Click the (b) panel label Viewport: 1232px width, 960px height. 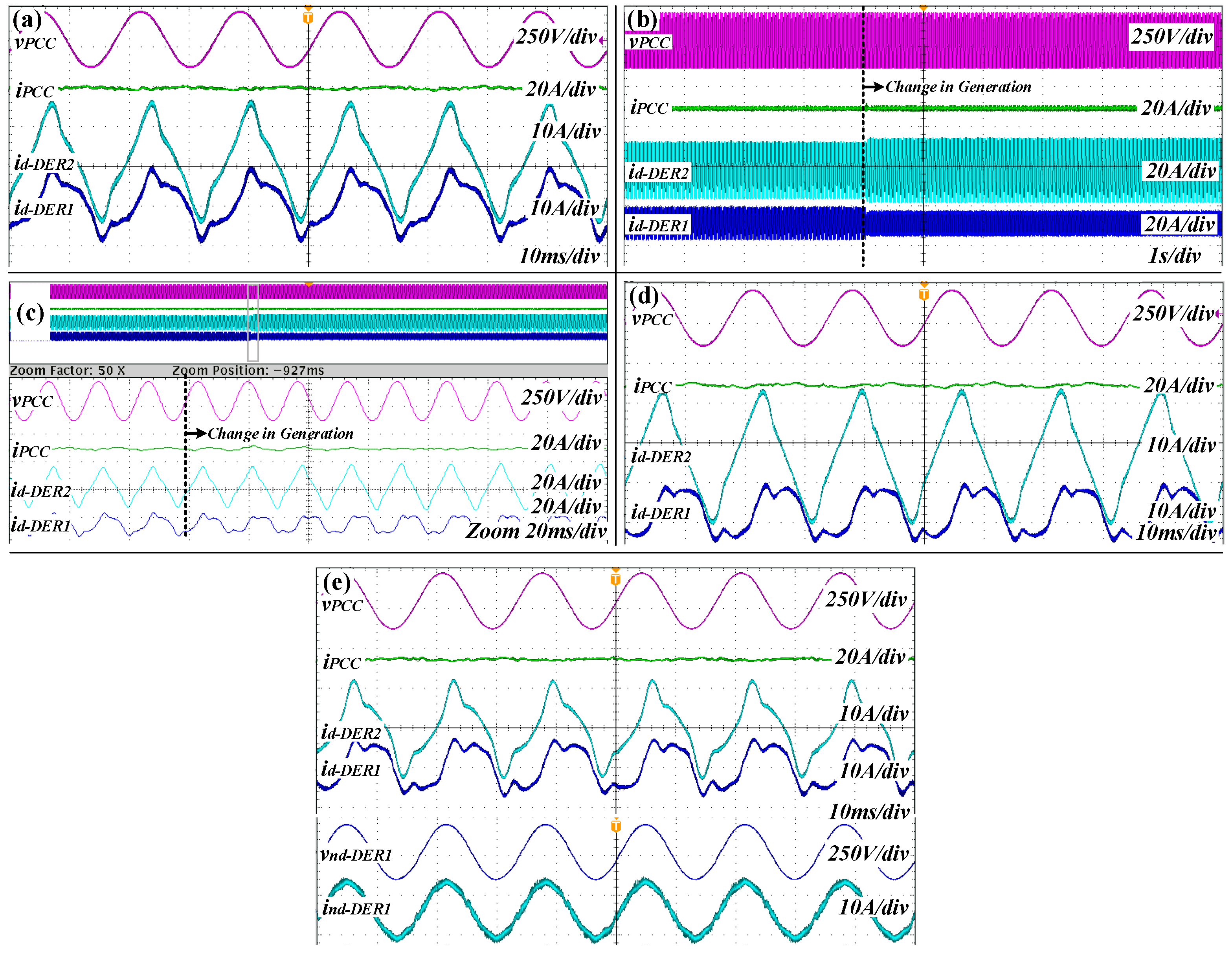(642, 20)
